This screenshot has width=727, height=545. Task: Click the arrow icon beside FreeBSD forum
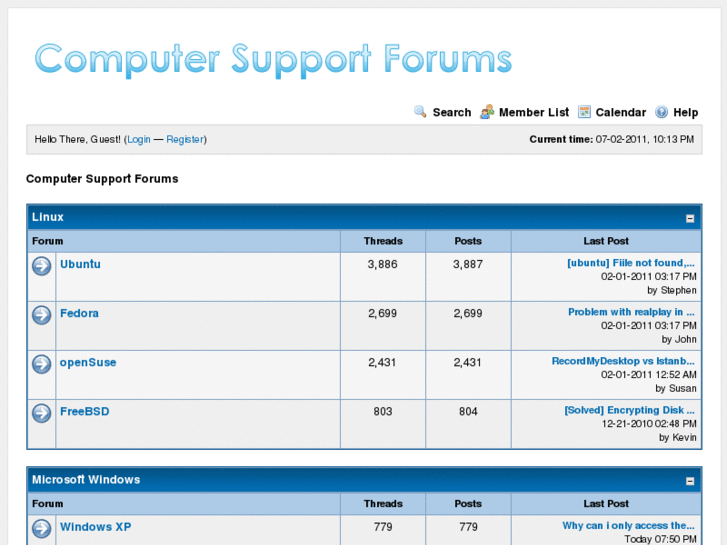point(42,413)
